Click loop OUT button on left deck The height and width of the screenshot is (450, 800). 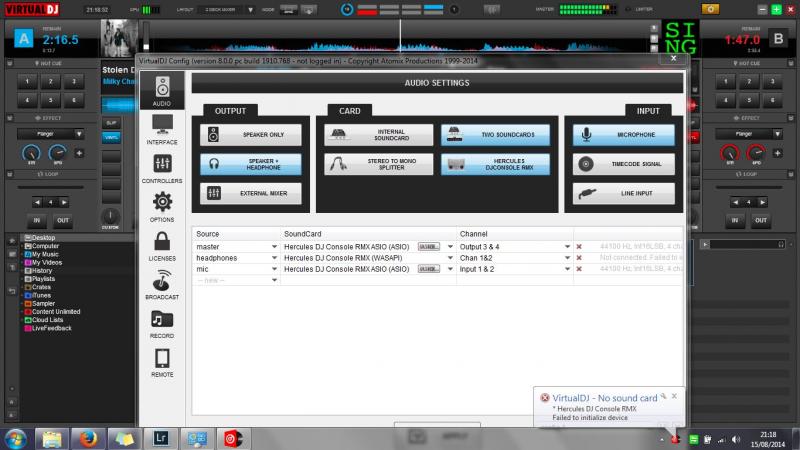pos(63,220)
